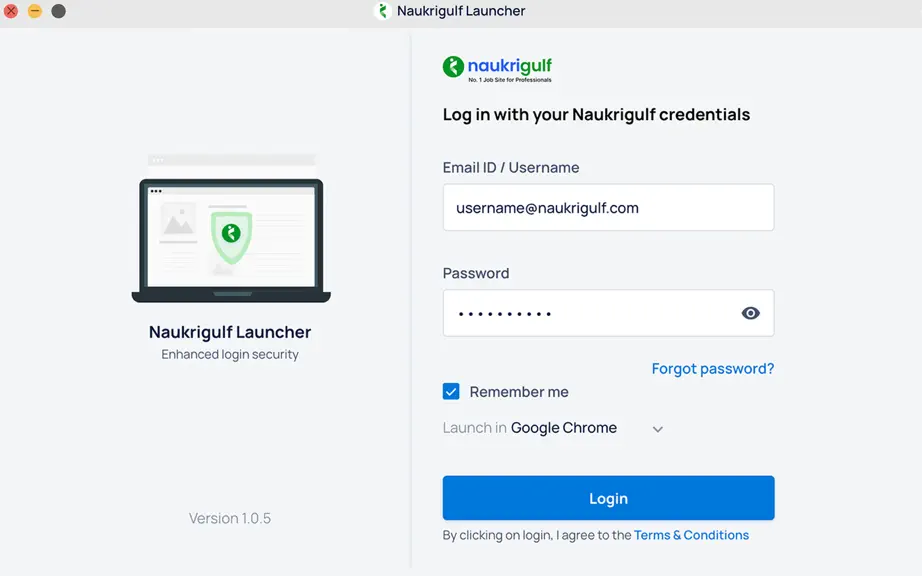This screenshot has height=576, width=922.
Task: Click the Launch in label of the dropdown
Action: pos(475,428)
